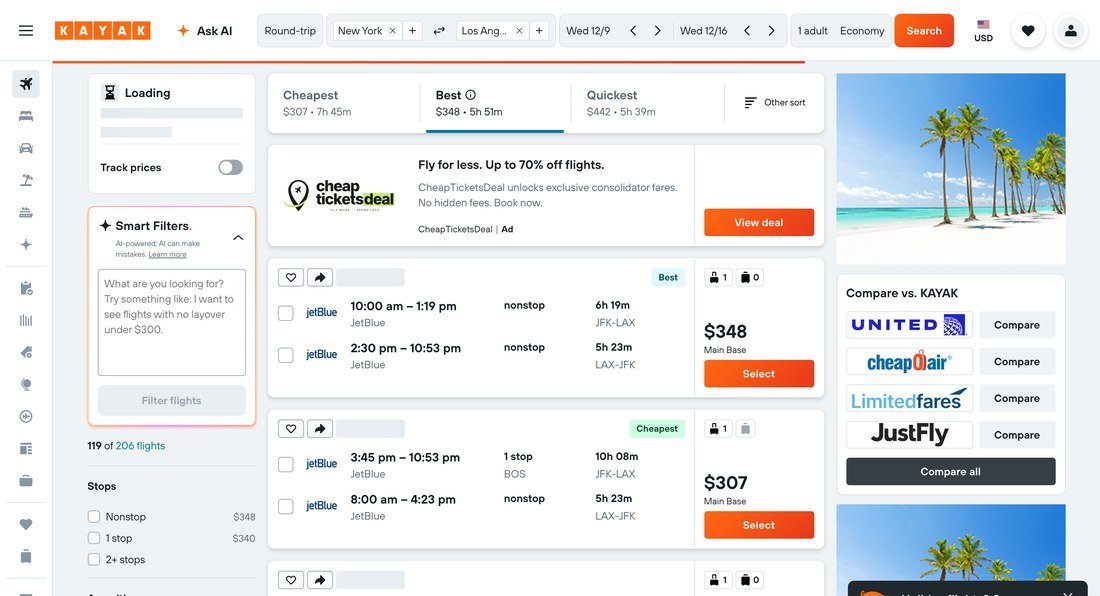Open the Economy cabin class dropdown
This screenshot has width=1100, height=596.
861,31
